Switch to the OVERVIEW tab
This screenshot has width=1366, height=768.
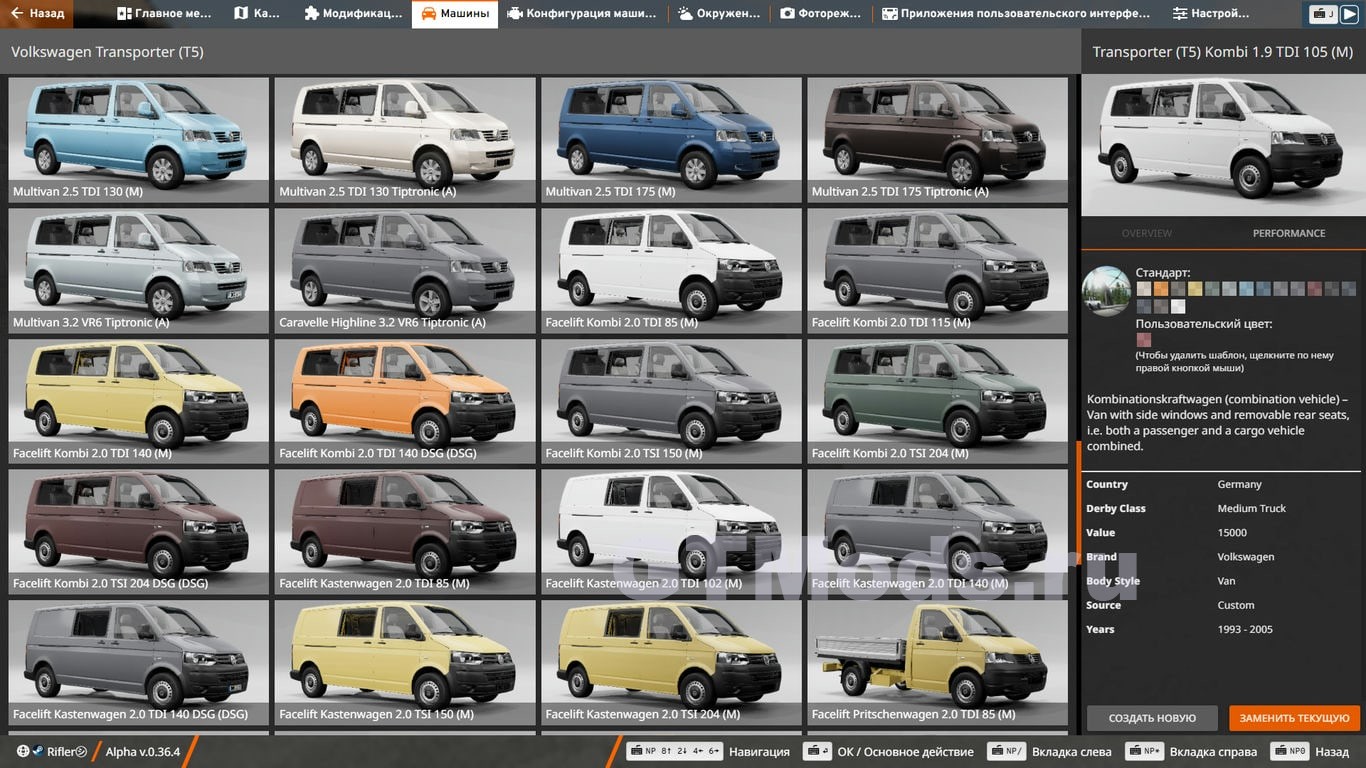pos(1146,233)
